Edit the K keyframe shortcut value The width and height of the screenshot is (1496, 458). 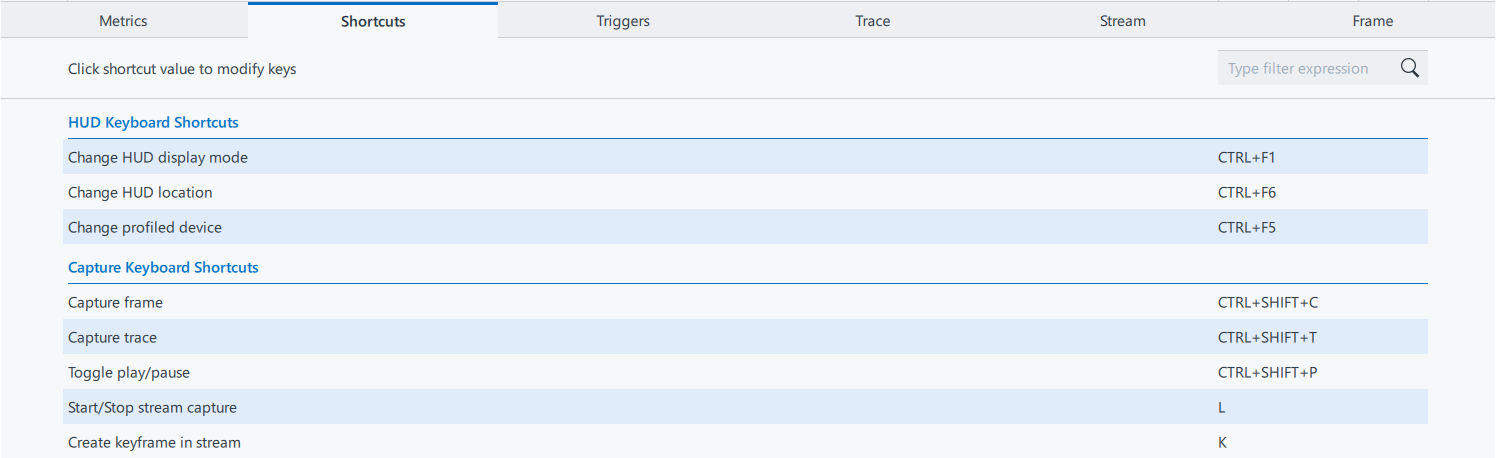[1222, 442]
